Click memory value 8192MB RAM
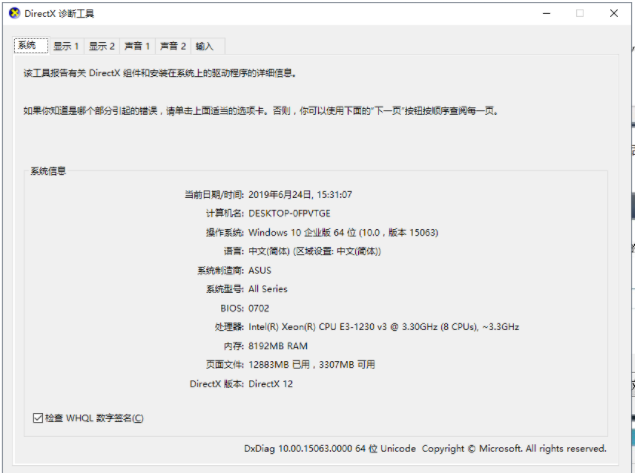This screenshot has width=635, height=473. (x=278, y=346)
